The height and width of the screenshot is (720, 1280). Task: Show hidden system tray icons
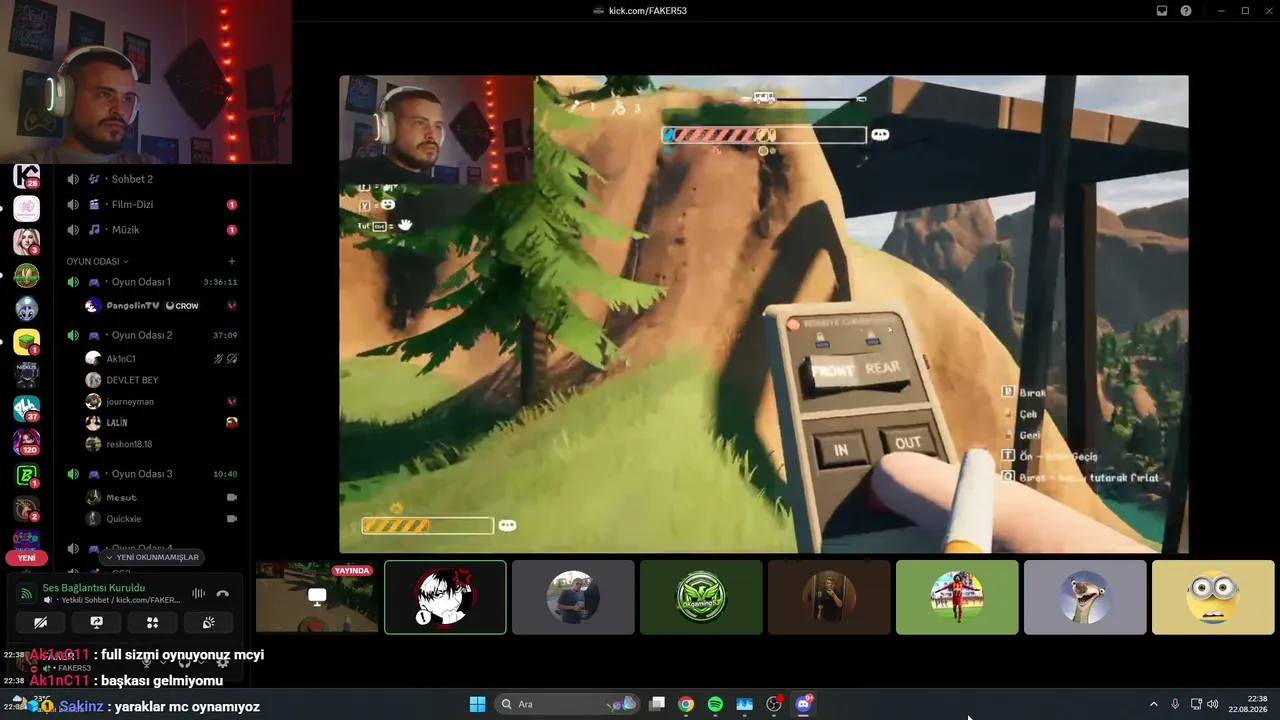1153,704
